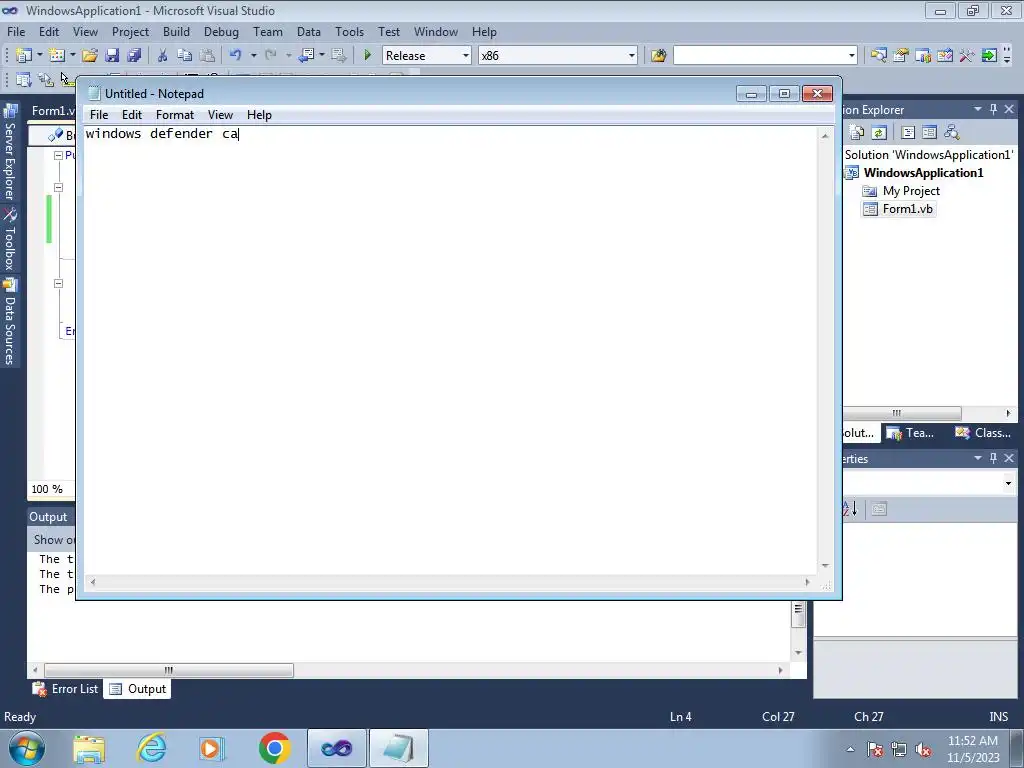Image resolution: width=1024 pixels, height=768 pixels.
Task: Open Visual Studio's Tools menu
Action: [349, 31]
